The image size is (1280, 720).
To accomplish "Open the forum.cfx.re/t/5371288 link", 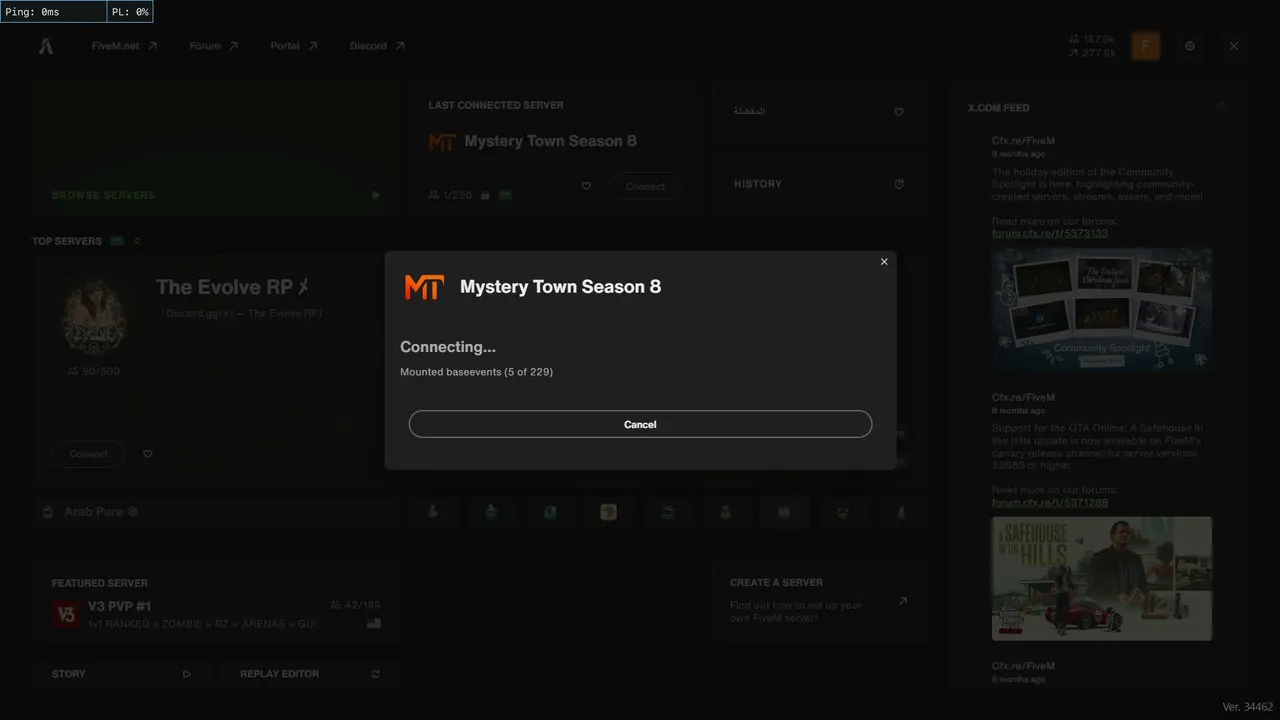I will pos(1050,502).
